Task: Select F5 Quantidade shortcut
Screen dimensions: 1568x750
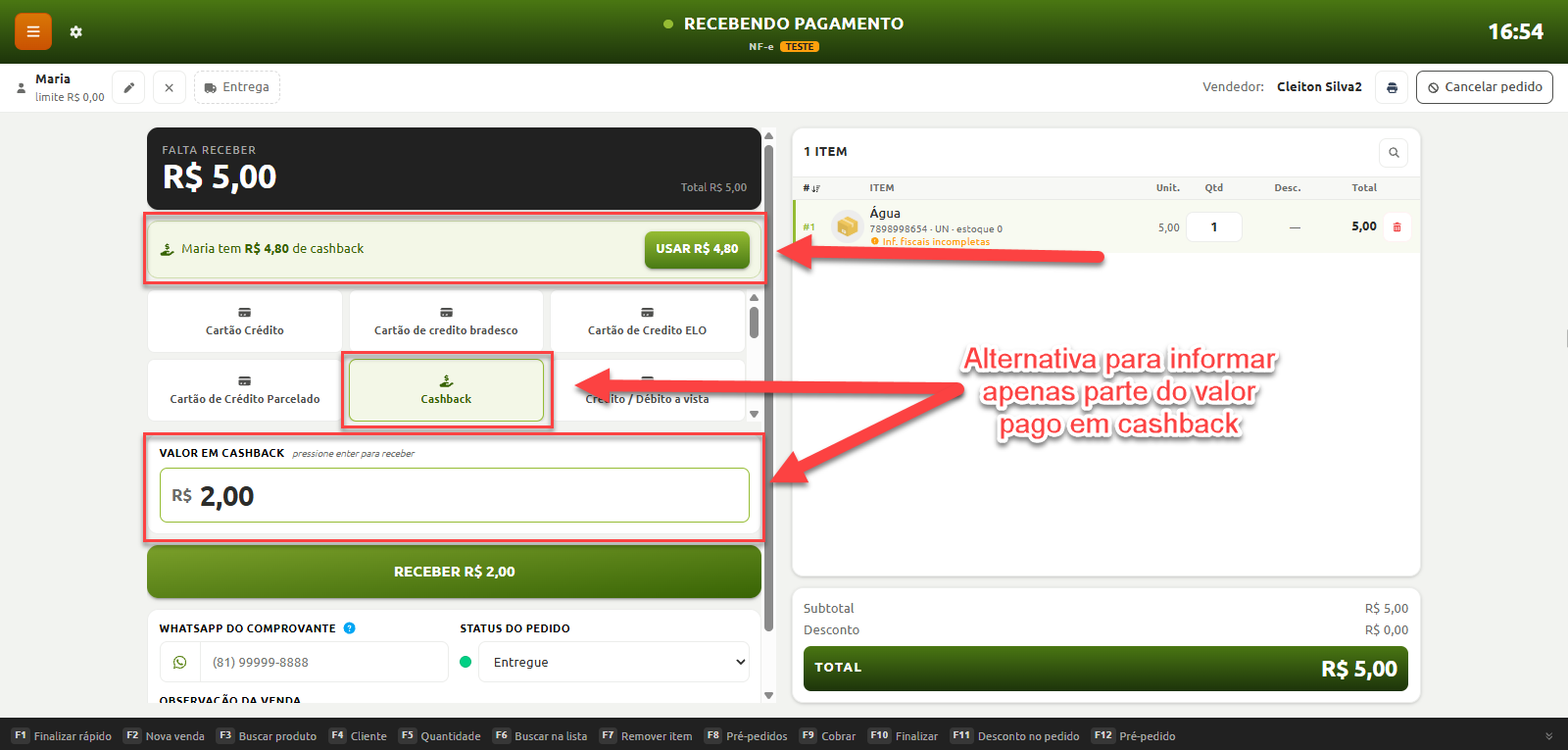Action: click(440, 736)
